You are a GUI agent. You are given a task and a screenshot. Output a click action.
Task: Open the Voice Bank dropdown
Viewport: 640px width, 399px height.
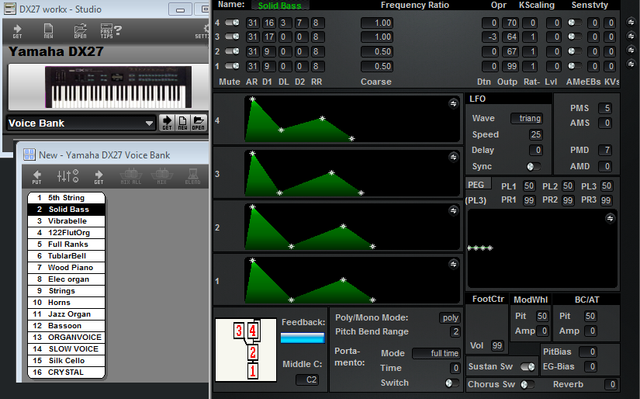(x=81, y=123)
